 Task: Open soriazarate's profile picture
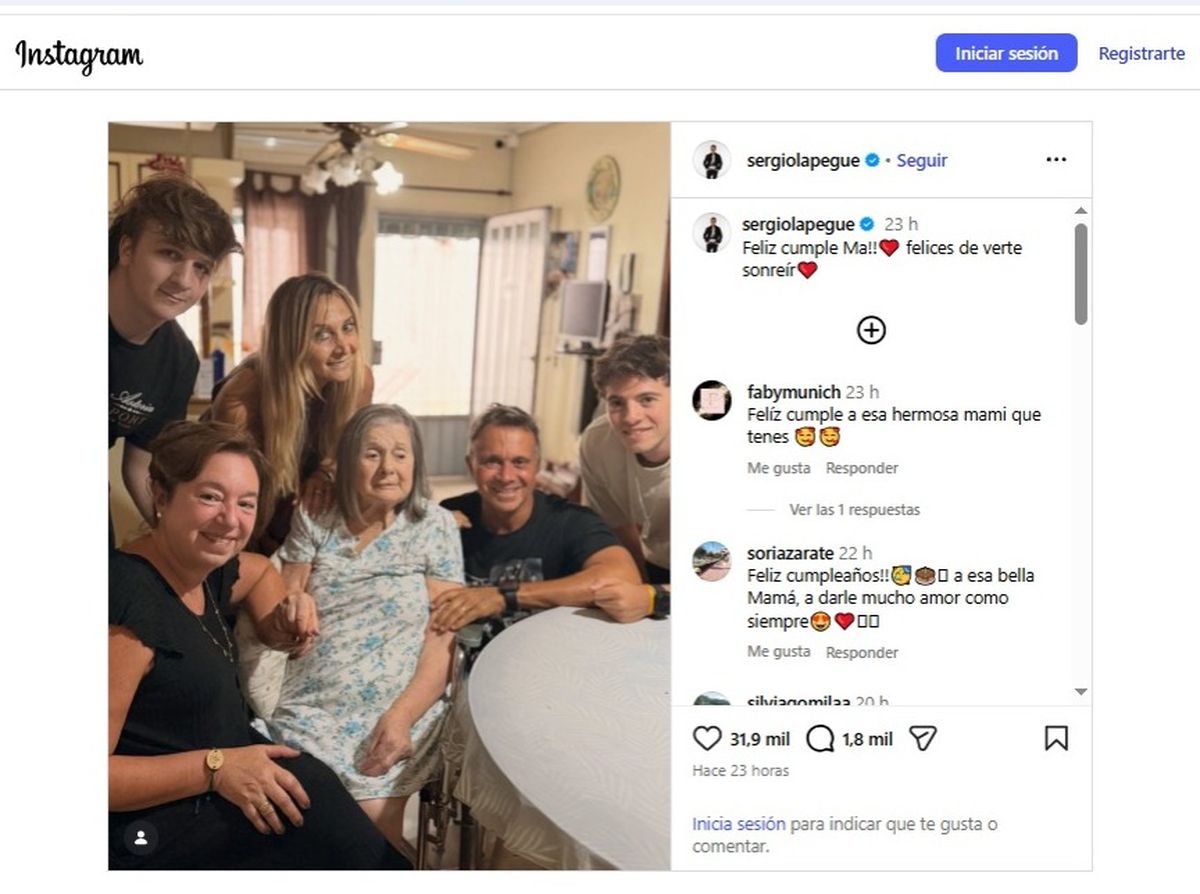coord(712,561)
